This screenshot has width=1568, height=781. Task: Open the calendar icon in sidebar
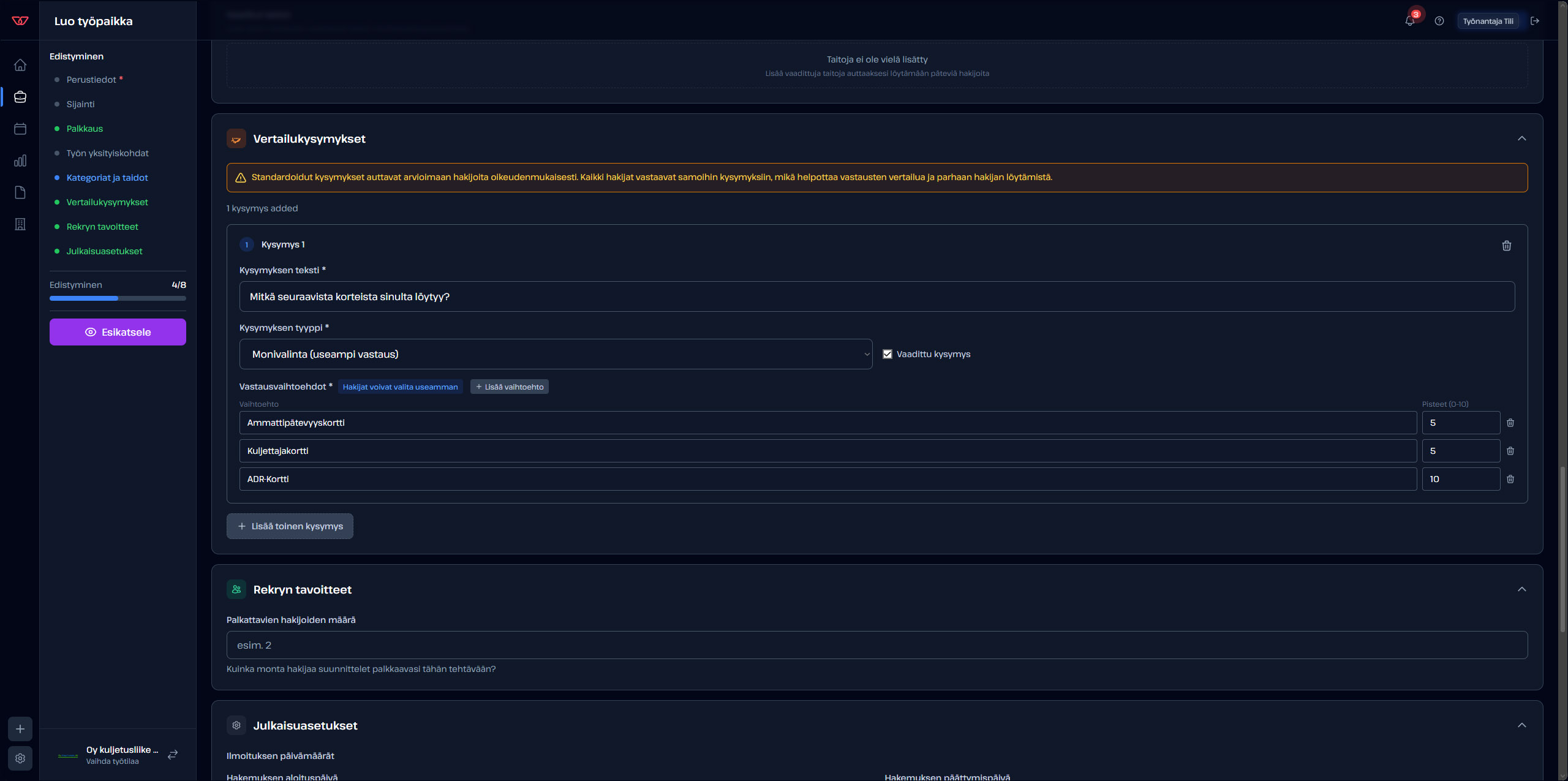pyautogui.click(x=20, y=129)
